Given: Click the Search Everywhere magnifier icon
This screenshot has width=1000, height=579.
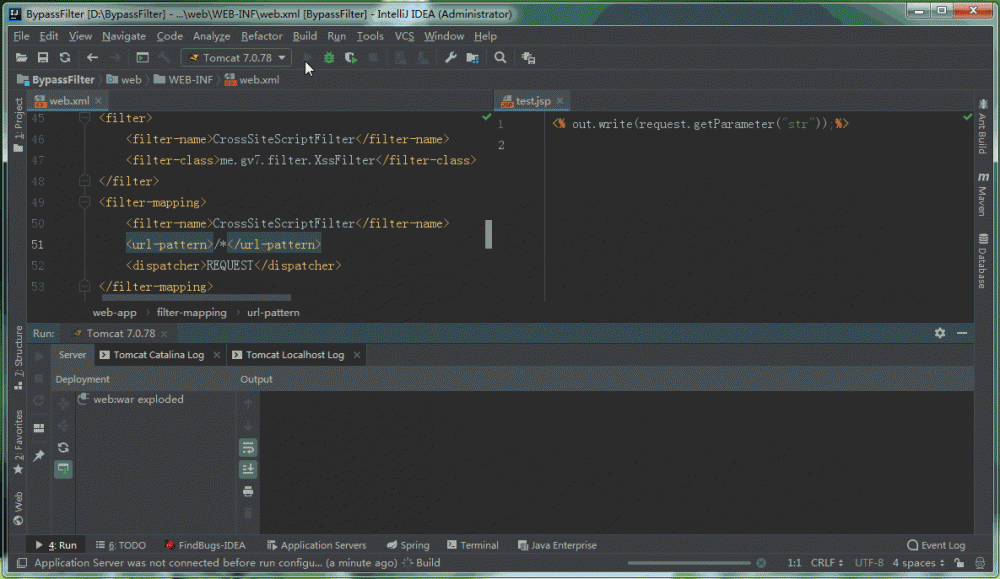Looking at the screenshot, I should click(500, 58).
